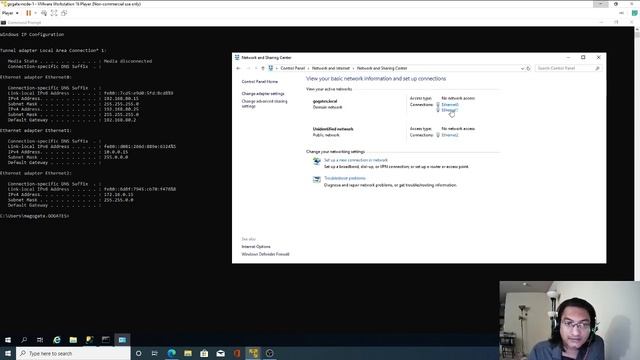
Task: Open guest VM taskbar search magnifier
Action: 24,340
